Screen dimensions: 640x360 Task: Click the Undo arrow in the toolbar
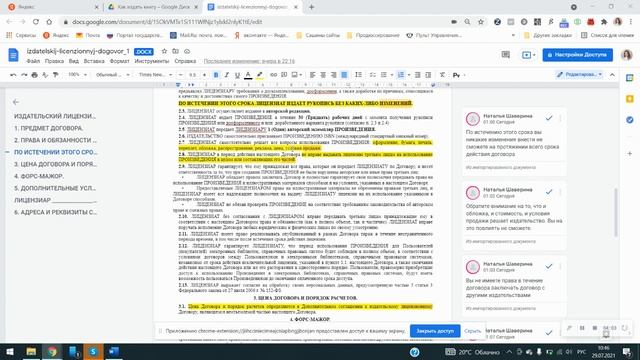13,75
